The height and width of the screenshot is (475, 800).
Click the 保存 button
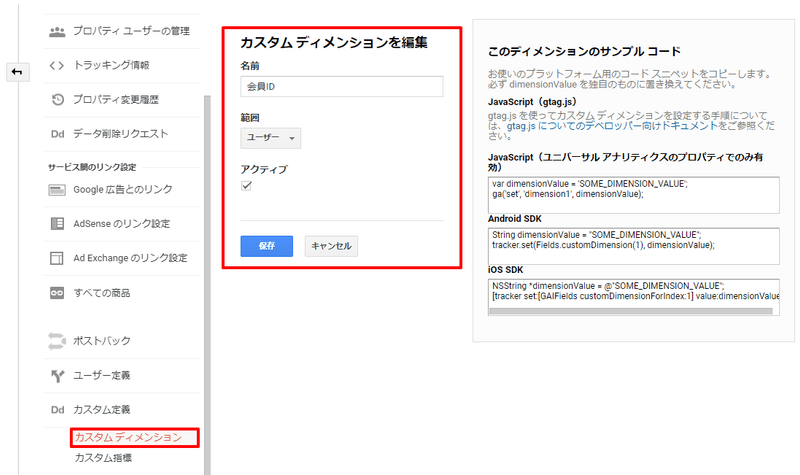click(x=267, y=246)
